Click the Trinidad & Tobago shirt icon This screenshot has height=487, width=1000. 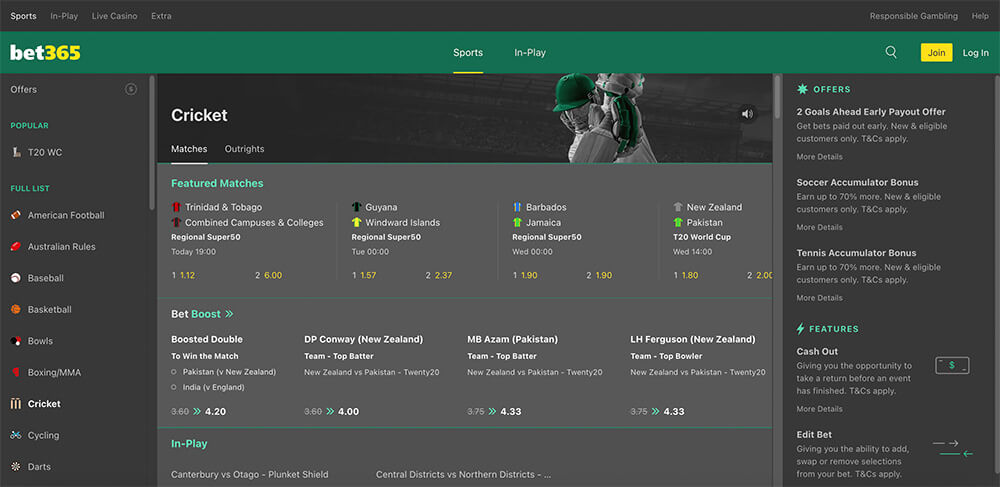coord(177,207)
